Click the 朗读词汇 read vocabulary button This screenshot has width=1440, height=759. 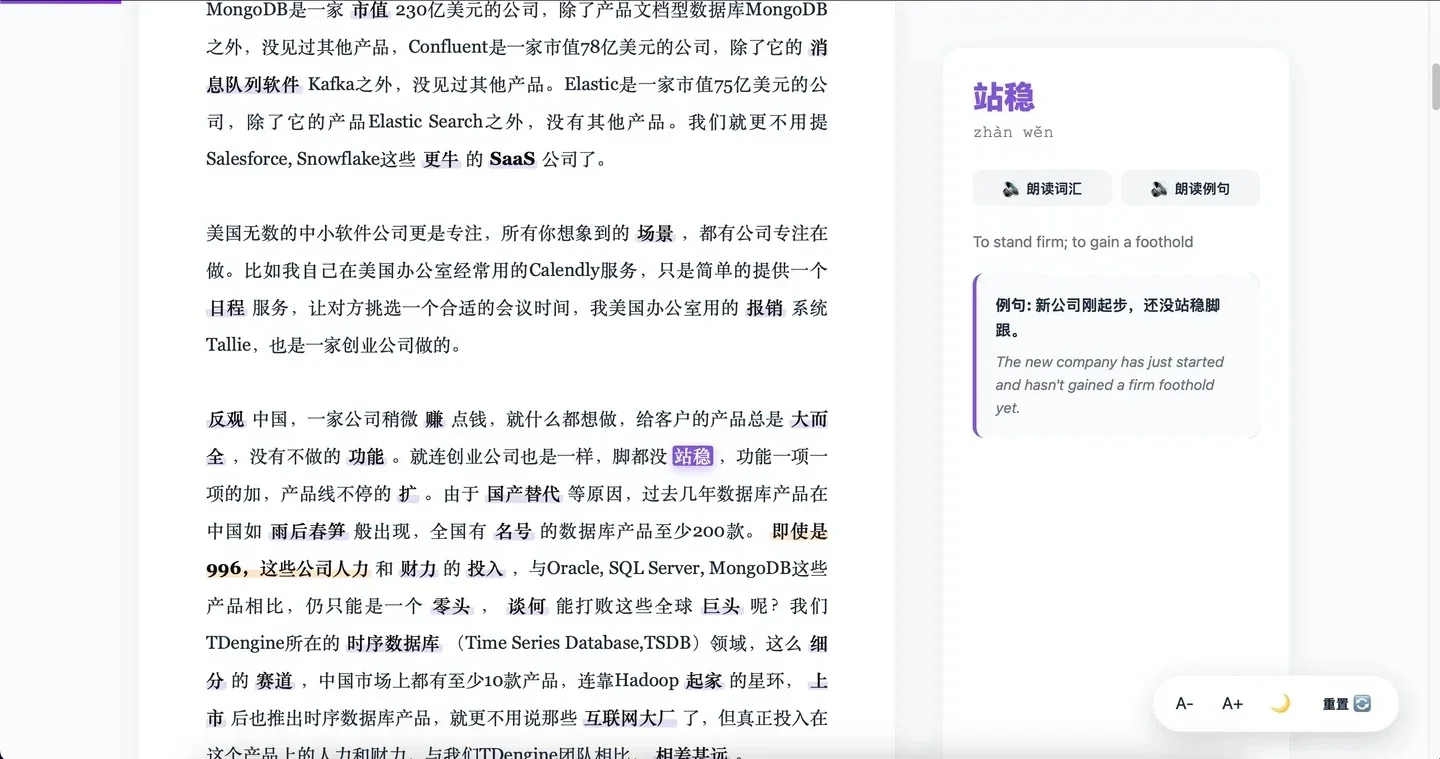1042,188
